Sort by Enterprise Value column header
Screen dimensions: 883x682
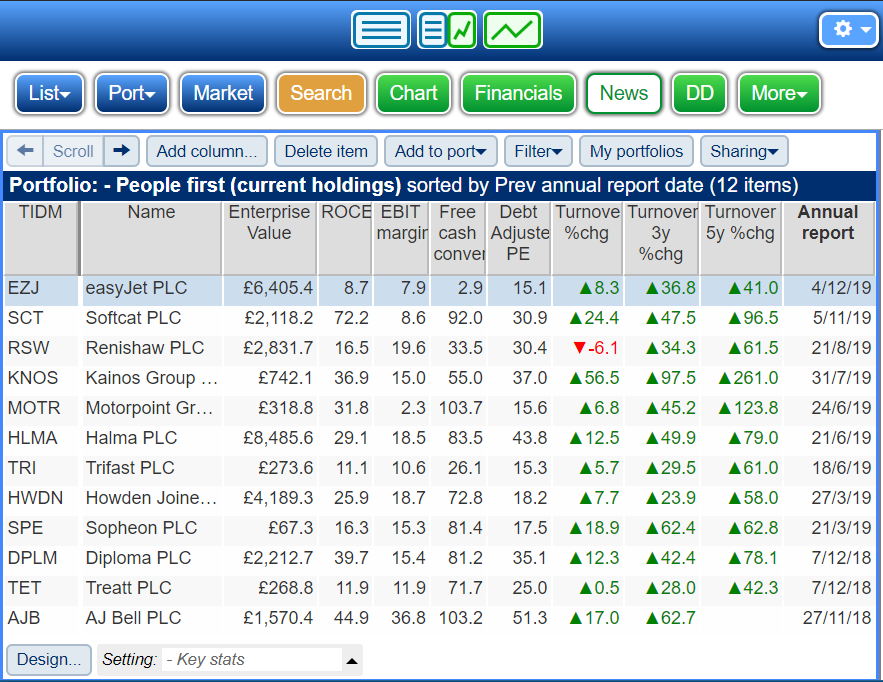269,238
